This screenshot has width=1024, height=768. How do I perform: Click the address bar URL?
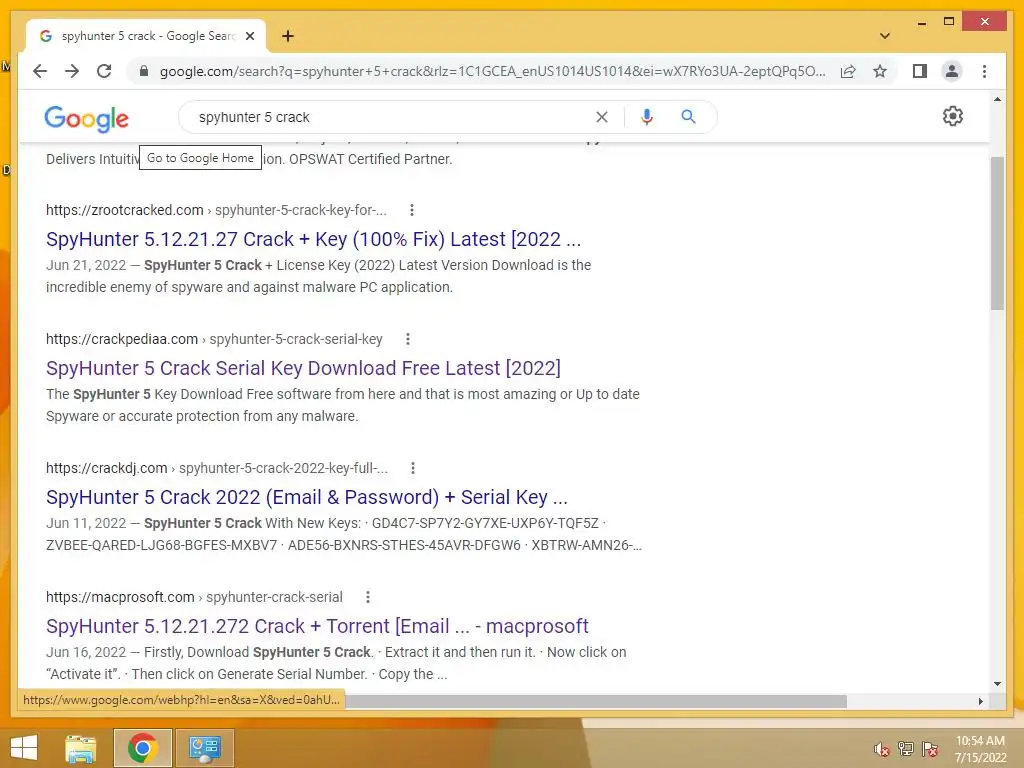(x=492, y=71)
